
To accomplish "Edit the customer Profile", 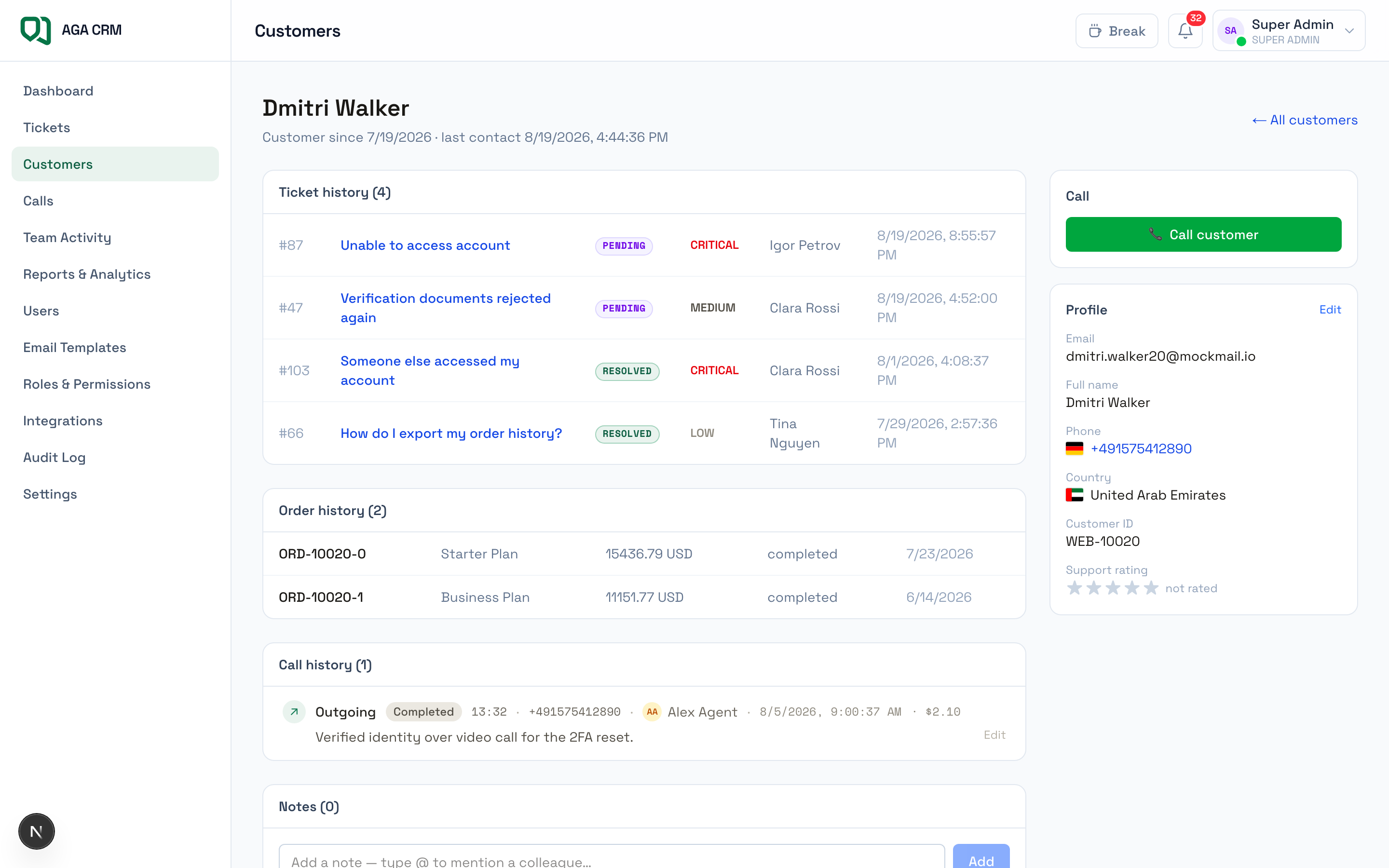I will pos(1330,310).
